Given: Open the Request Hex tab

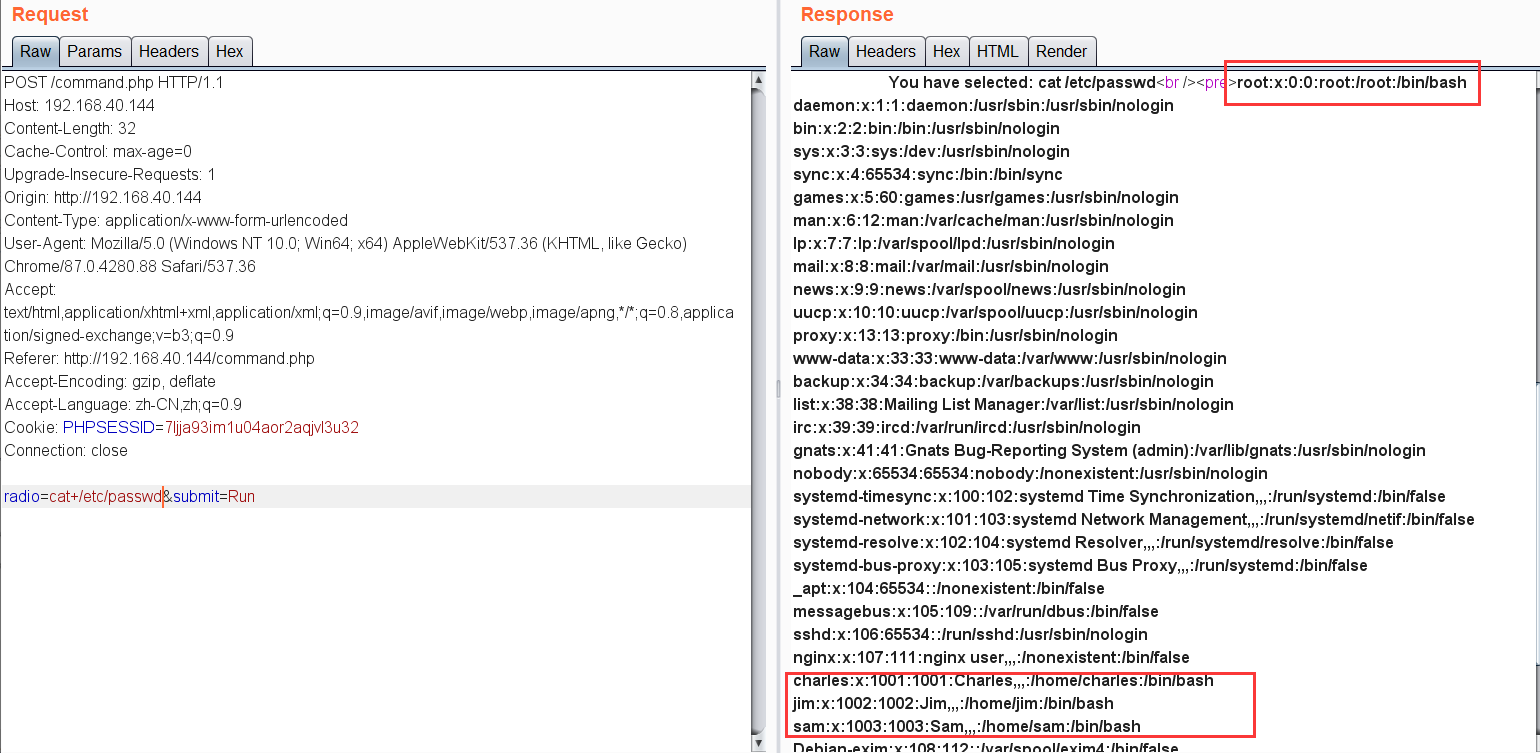Looking at the screenshot, I should [x=229, y=52].
